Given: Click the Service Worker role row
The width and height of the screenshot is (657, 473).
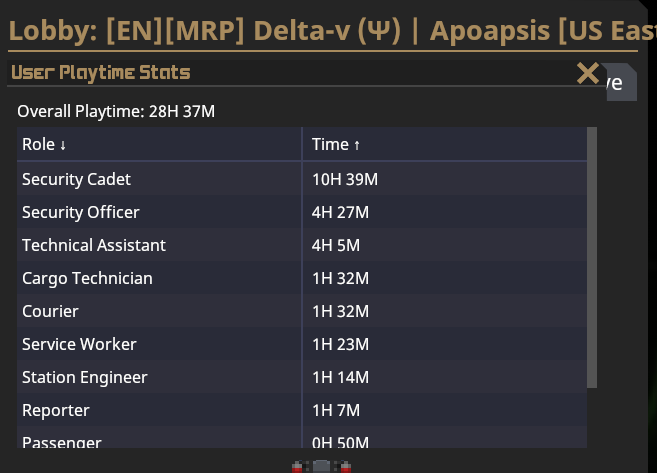Looking at the screenshot, I should [302, 344].
